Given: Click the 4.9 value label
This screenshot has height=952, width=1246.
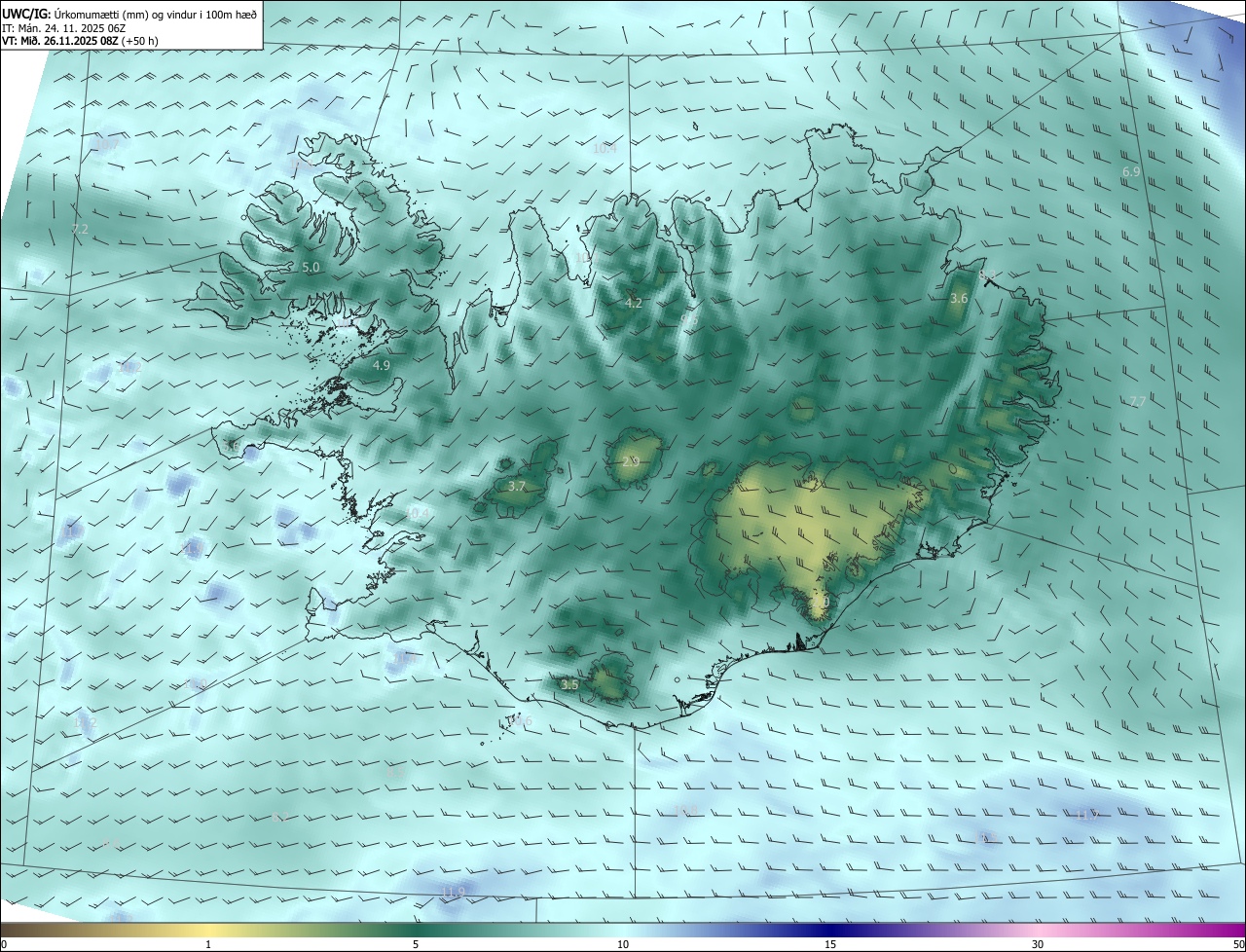Looking at the screenshot, I should coord(382,365).
